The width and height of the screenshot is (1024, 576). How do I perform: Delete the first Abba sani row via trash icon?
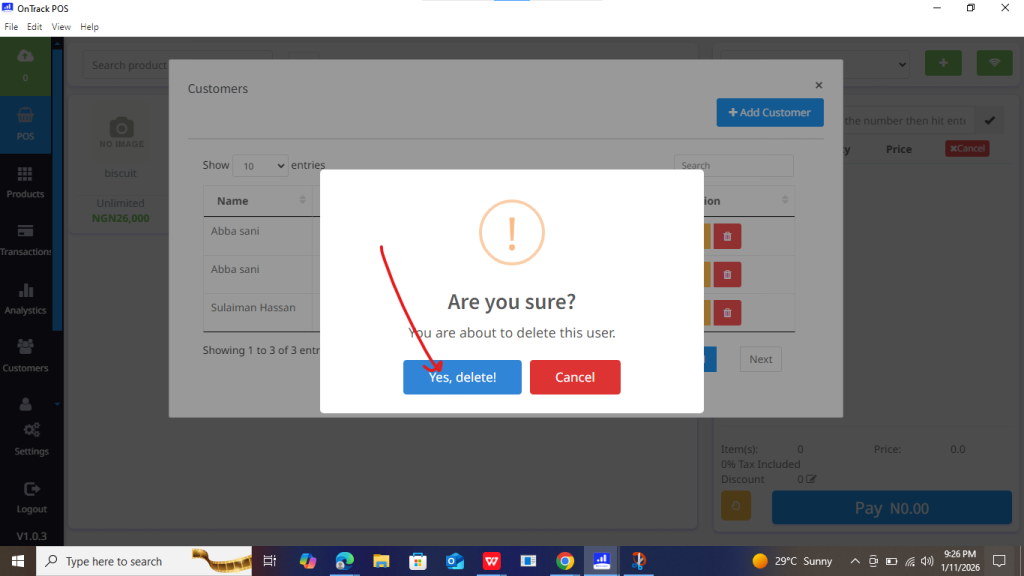click(x=727, y=236)
